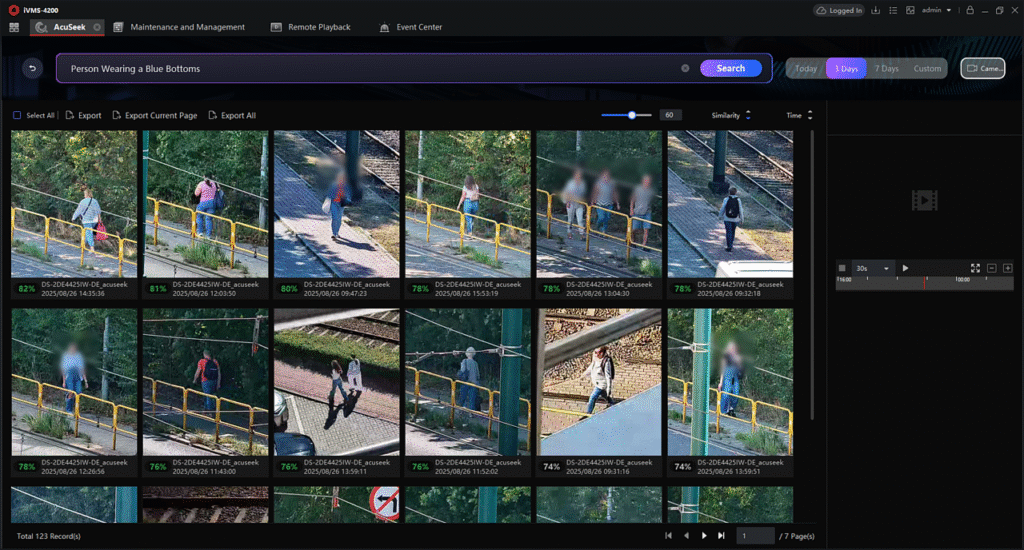Open the download center icon in title bar

(x=876, y=10)
